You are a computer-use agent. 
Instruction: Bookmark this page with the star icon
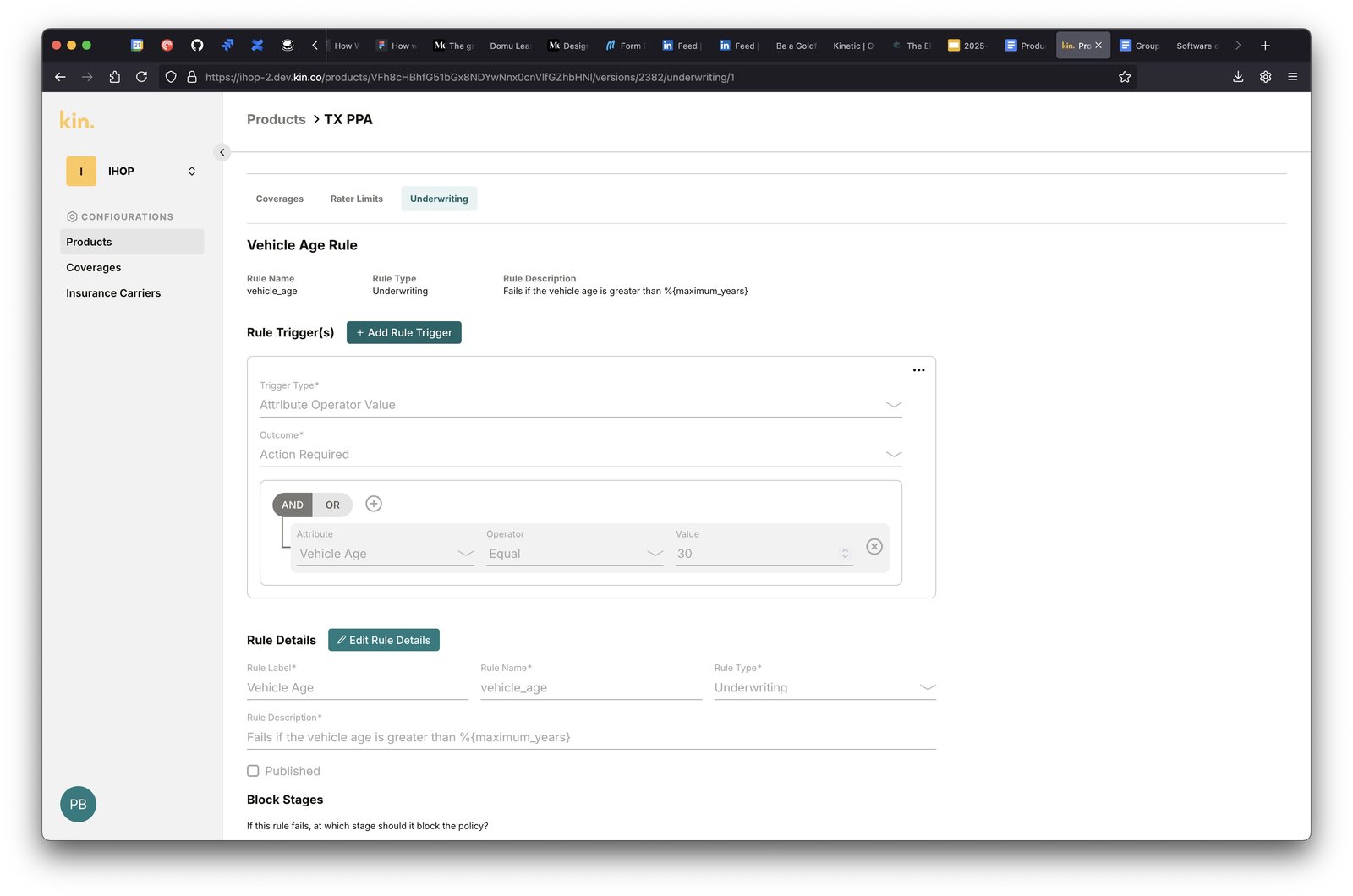(x=1125, y=77)
